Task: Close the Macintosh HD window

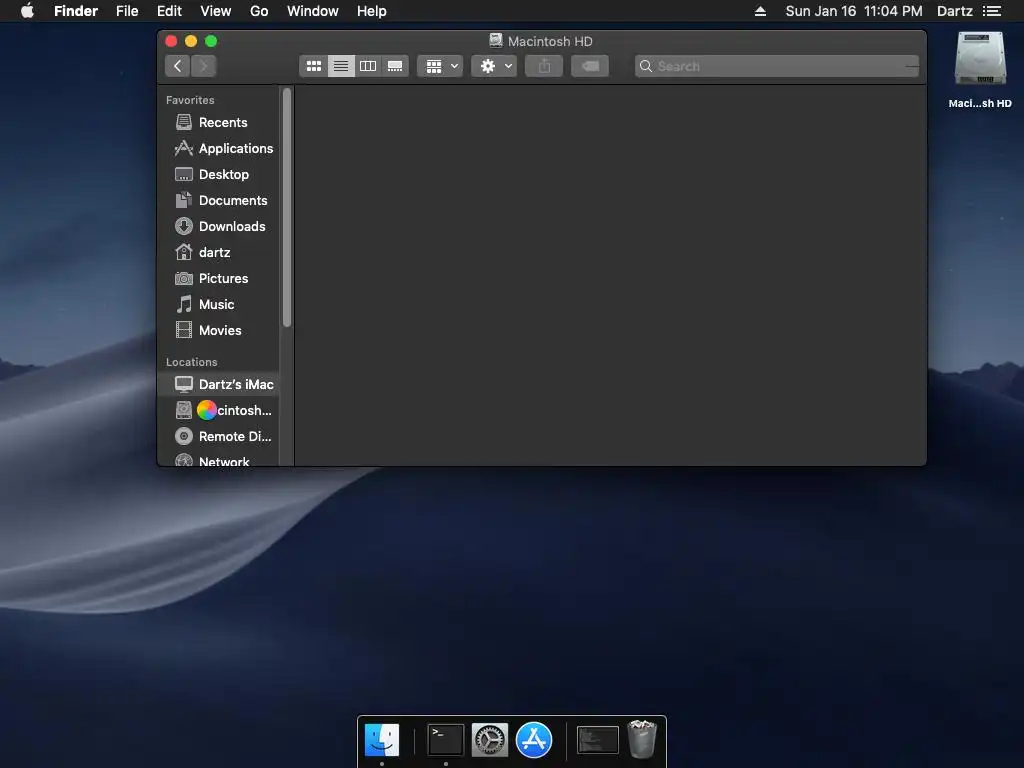Action: point(171,41)
